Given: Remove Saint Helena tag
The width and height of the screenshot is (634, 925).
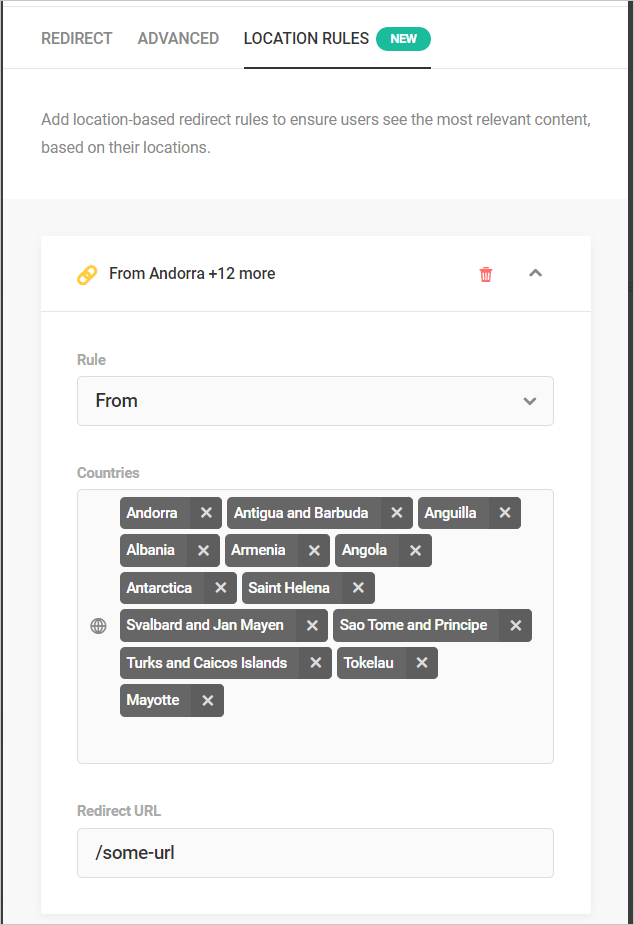Looking at the screenshot, I should coord(357,588).
